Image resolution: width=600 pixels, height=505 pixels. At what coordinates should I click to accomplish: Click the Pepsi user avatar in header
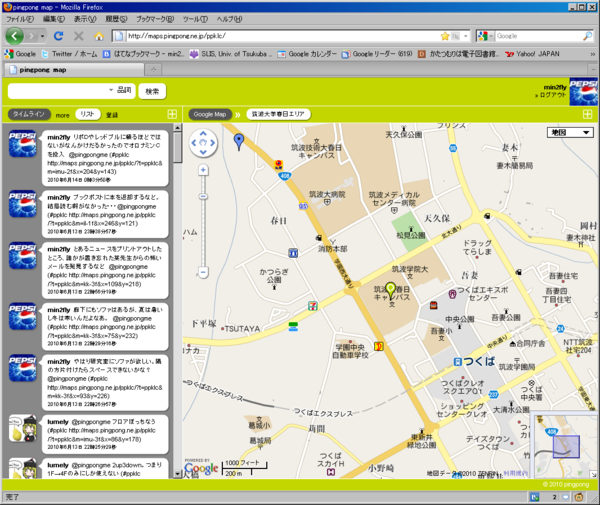(583, 92)
